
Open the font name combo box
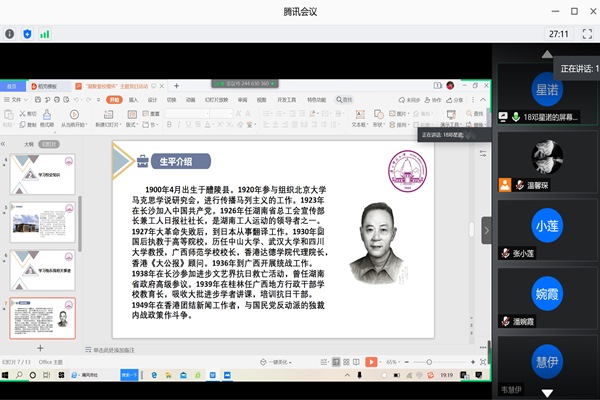pyautogui.click(x=188, y=114)
